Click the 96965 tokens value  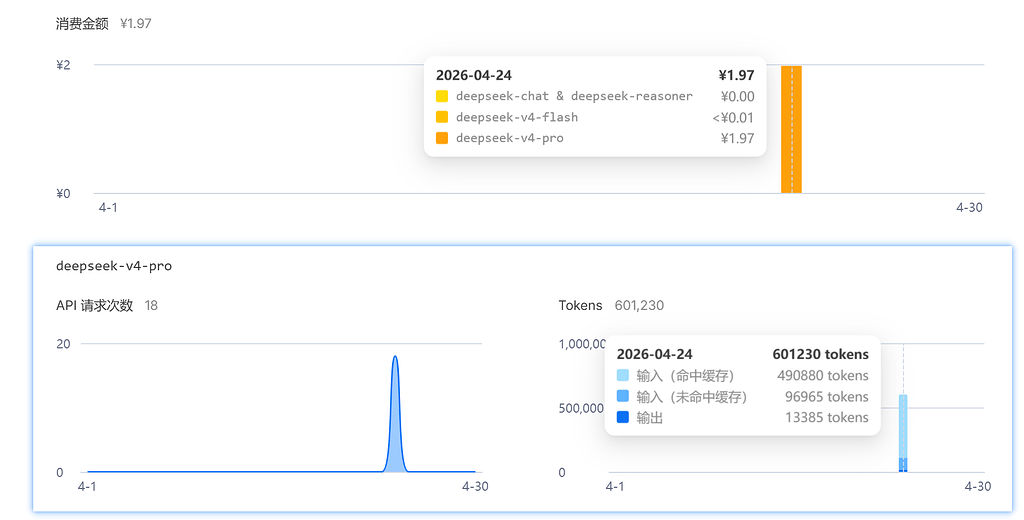(827, 397)
